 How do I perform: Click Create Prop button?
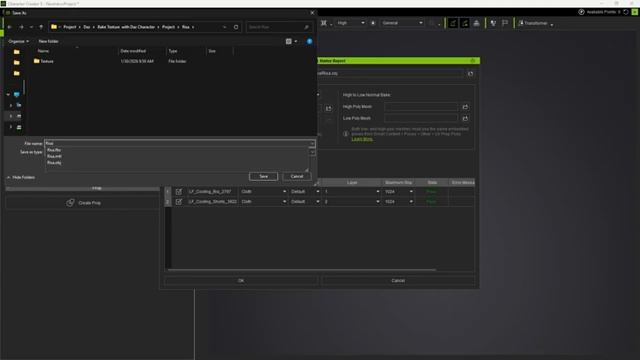83,203
